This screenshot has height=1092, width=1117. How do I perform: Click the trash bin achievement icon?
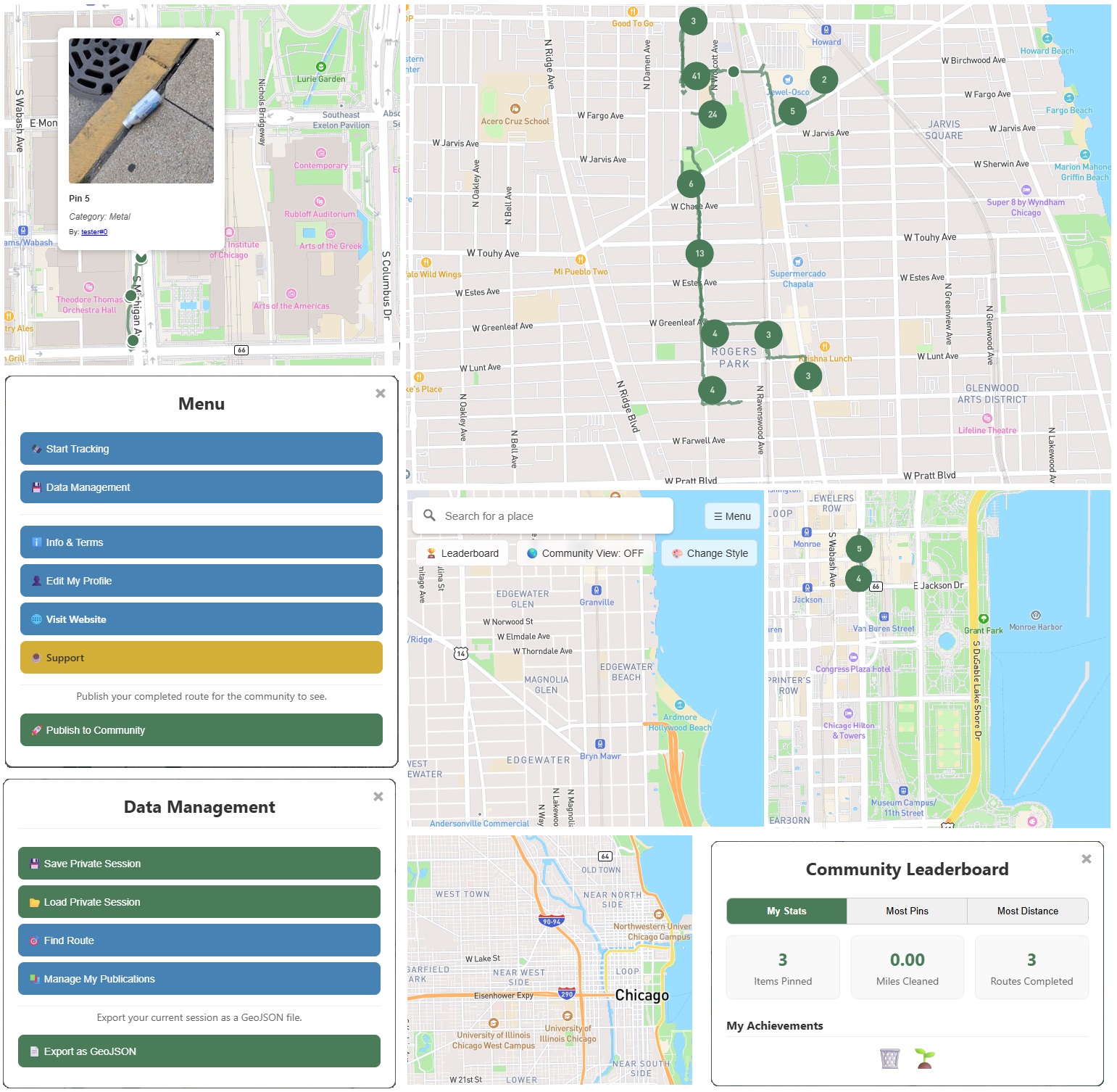coord(887,1058)
